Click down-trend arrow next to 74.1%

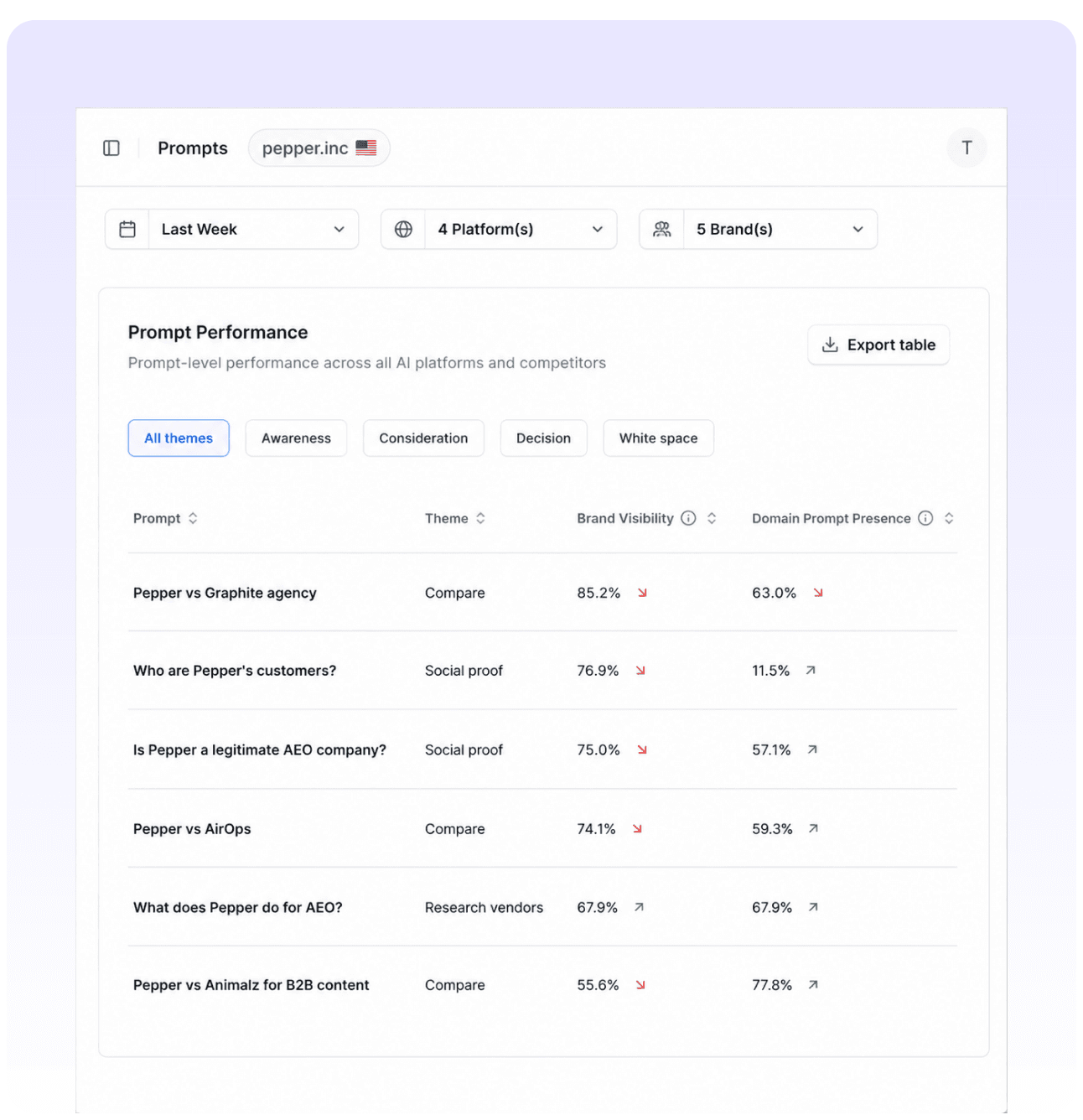(637, 828)
